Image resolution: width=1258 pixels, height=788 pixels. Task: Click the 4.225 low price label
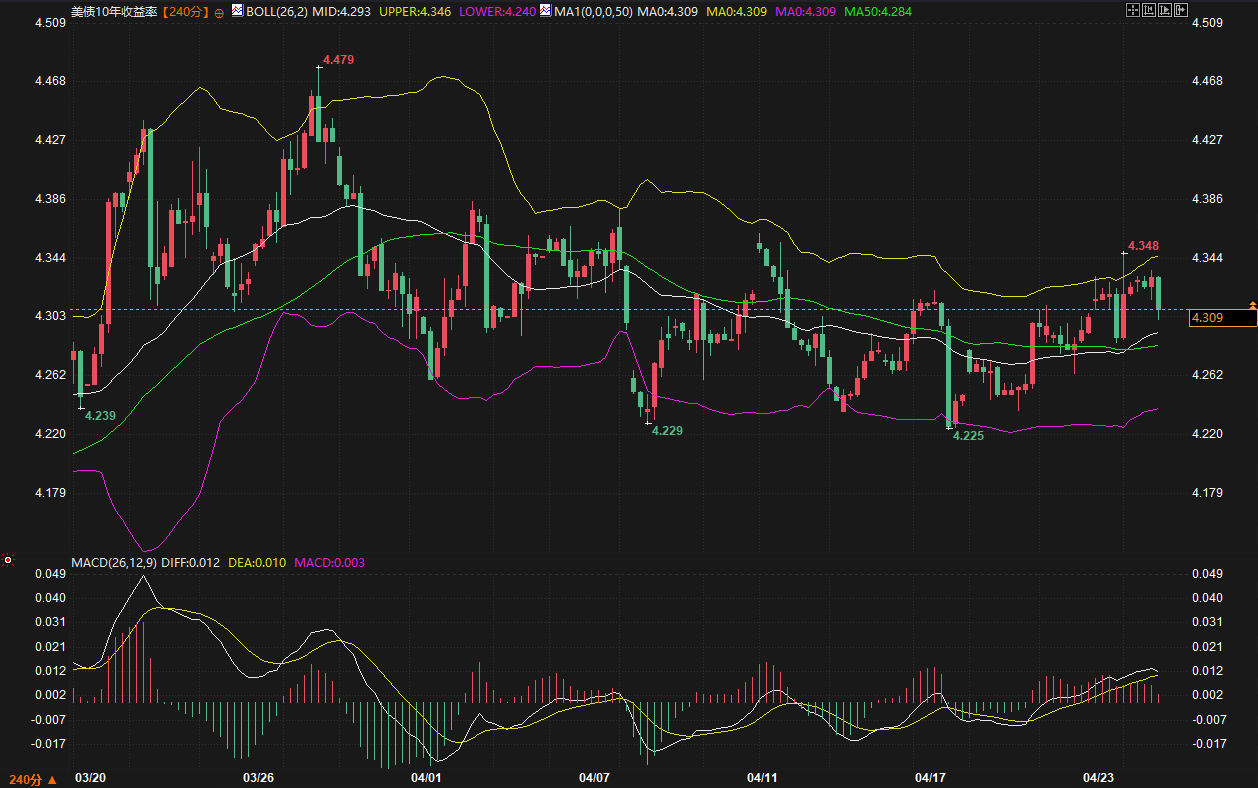[967, 436]
